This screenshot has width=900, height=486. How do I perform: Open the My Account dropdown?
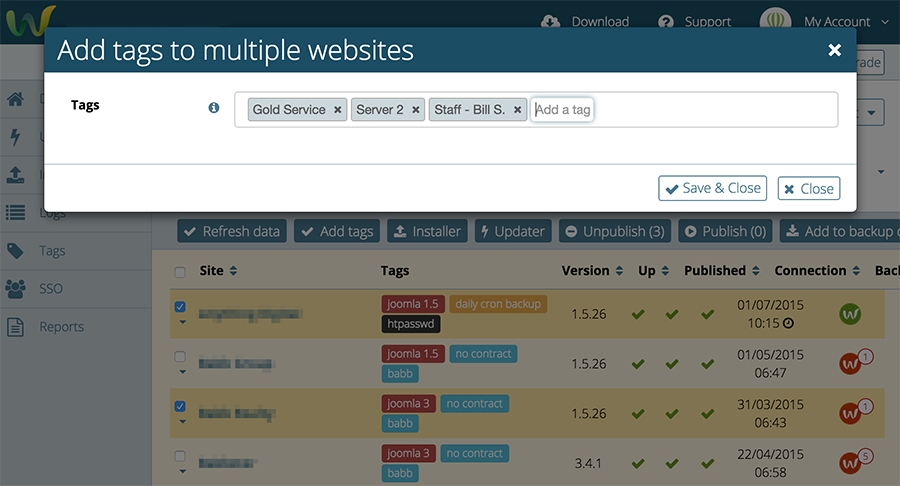point(845,22)
